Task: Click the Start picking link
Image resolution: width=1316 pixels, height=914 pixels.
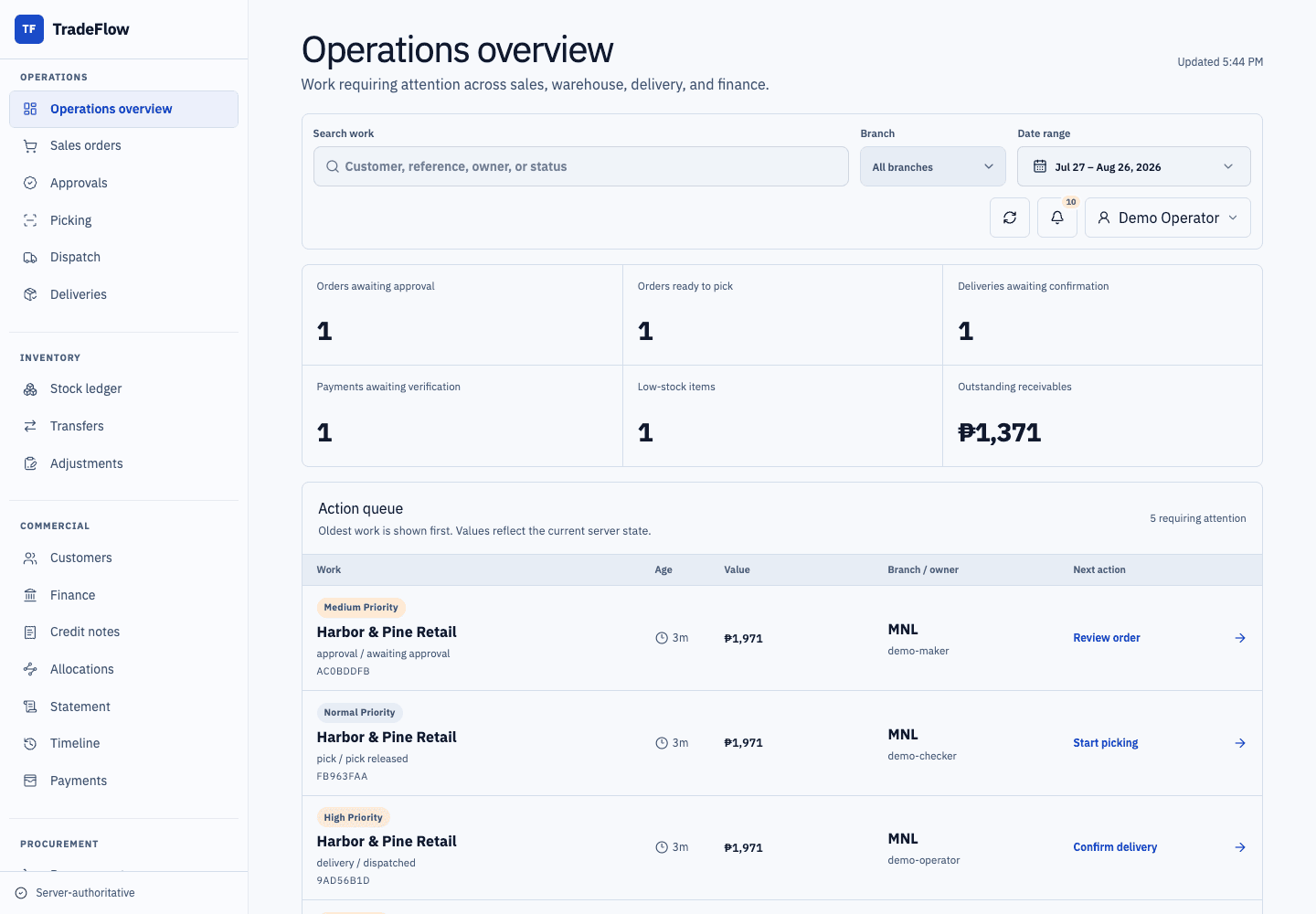Action: coord(1106,743)
